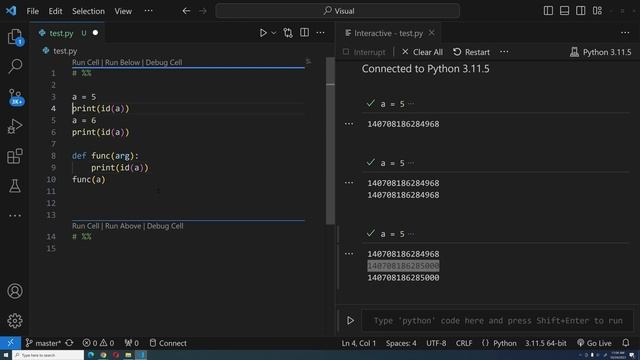Customize layout icon in title bar
The width and height of the screenshot is (640, 360).
click(598, 11)
